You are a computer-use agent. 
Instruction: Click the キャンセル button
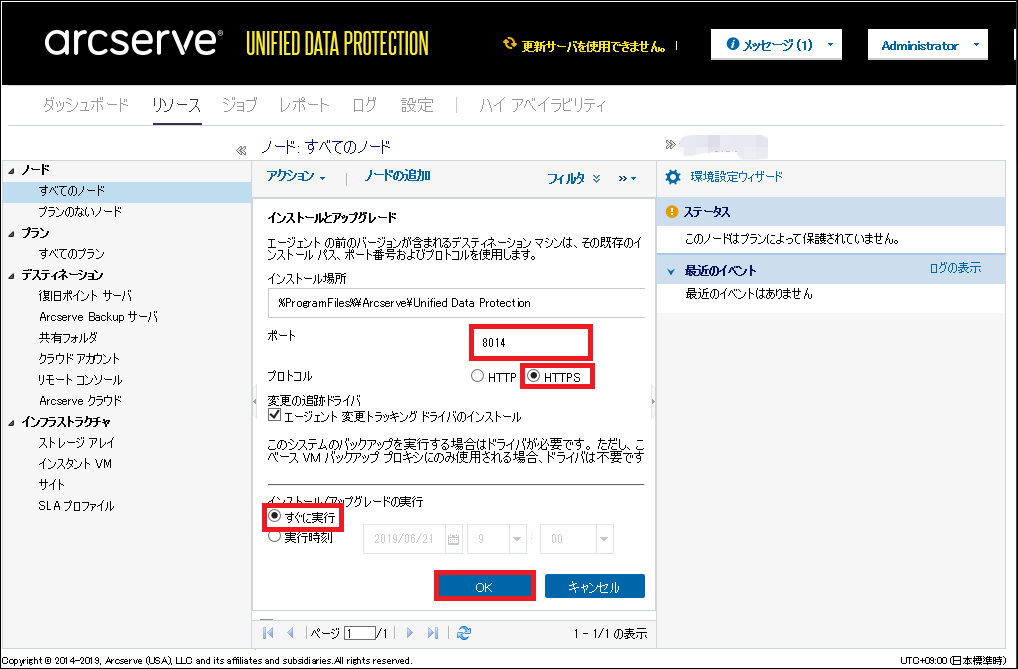pos(595,587)
